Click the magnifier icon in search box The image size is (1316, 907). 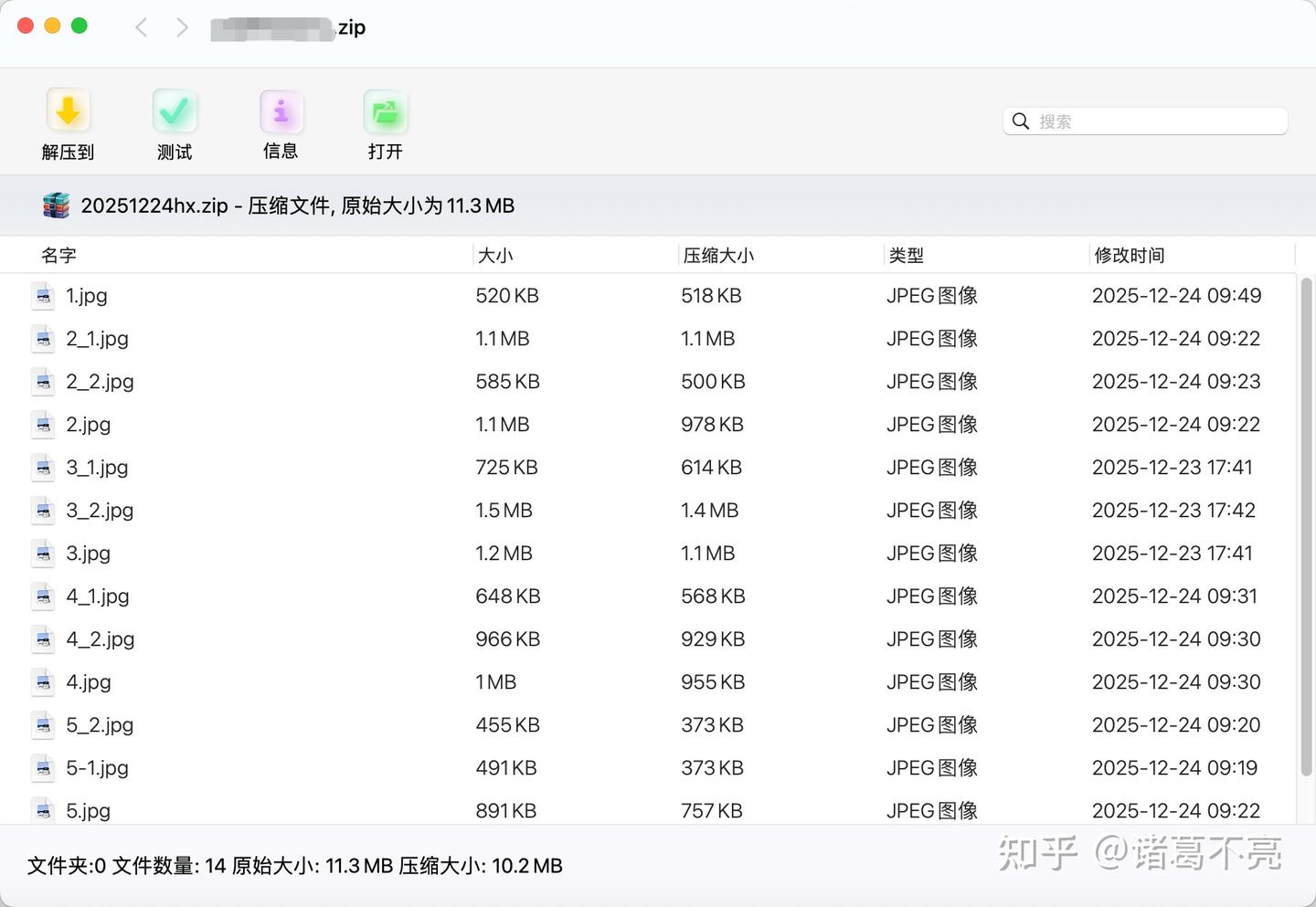[1021, 121]
